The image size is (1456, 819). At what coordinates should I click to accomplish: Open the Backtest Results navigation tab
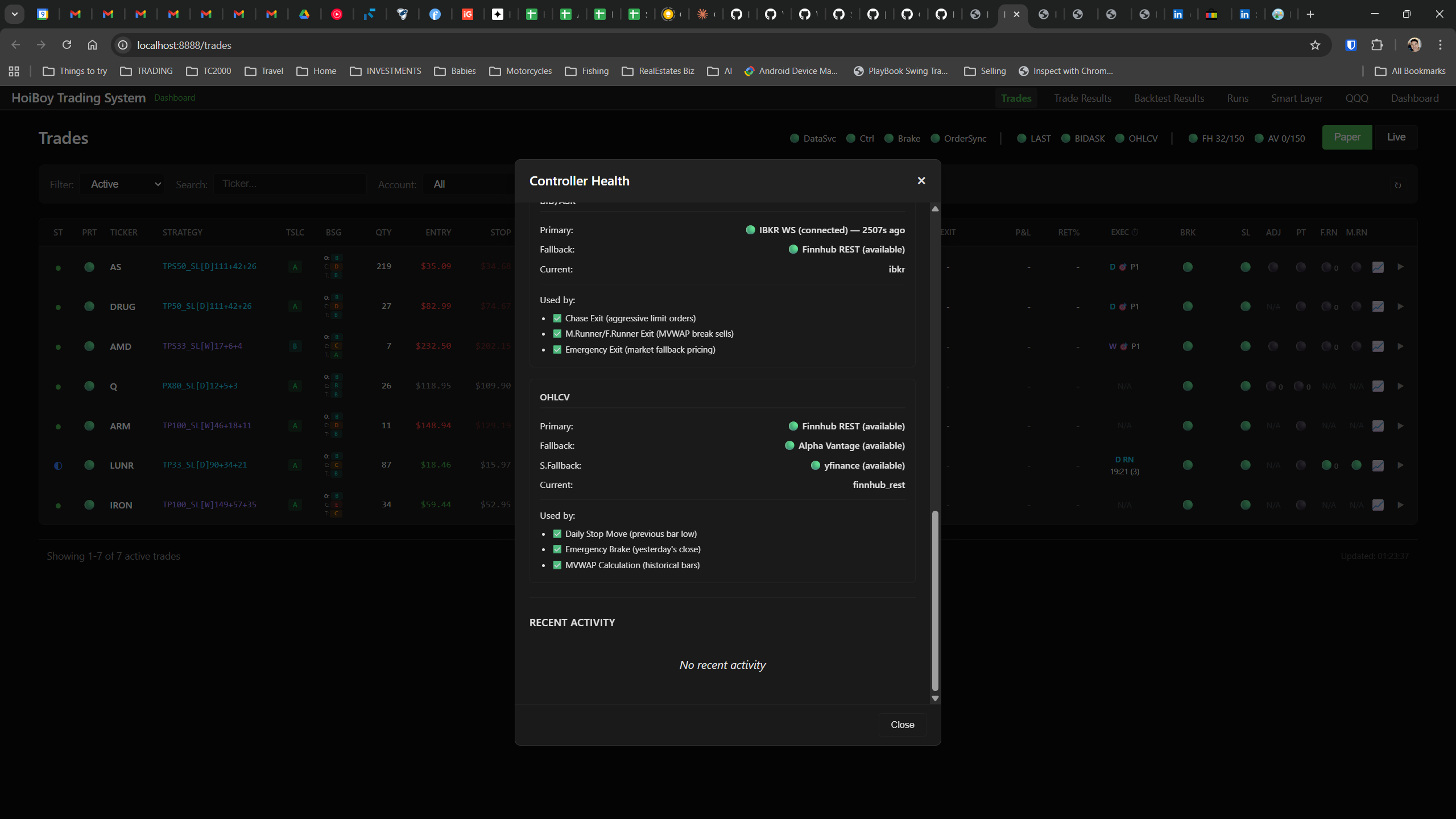click(x=1169, y=98)
